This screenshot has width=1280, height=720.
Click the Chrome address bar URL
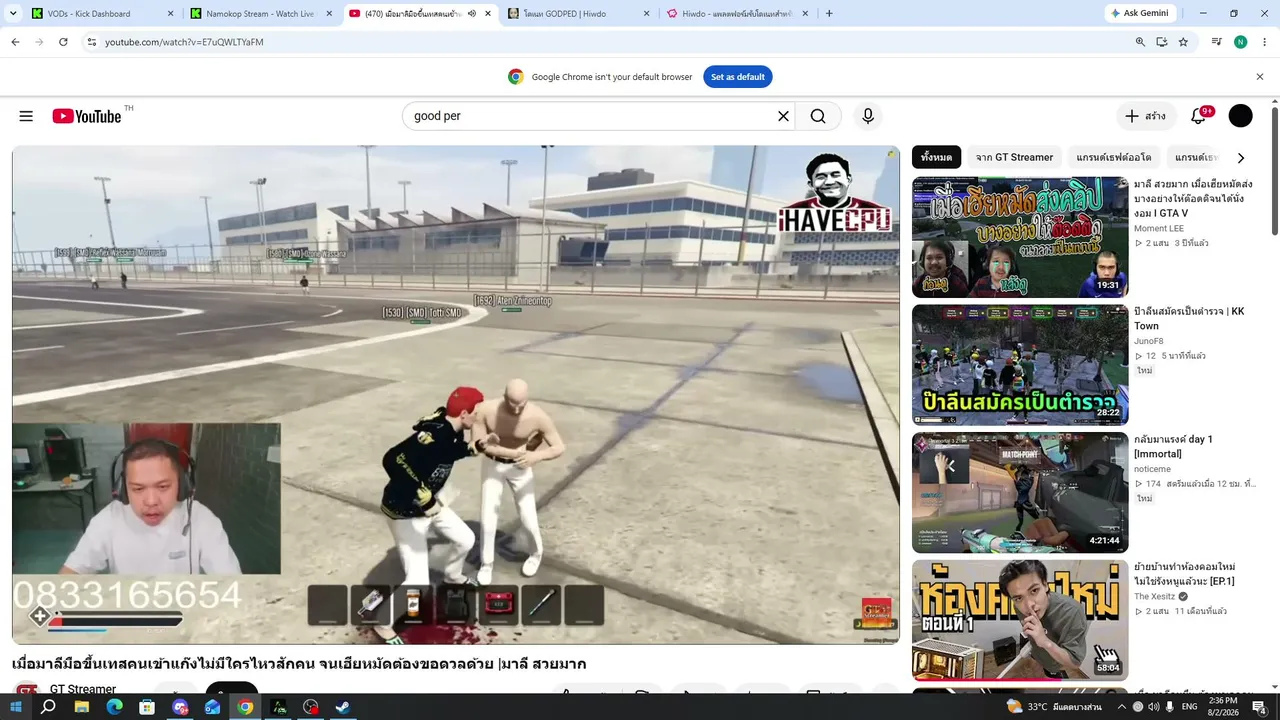click(x=184, y=42)
